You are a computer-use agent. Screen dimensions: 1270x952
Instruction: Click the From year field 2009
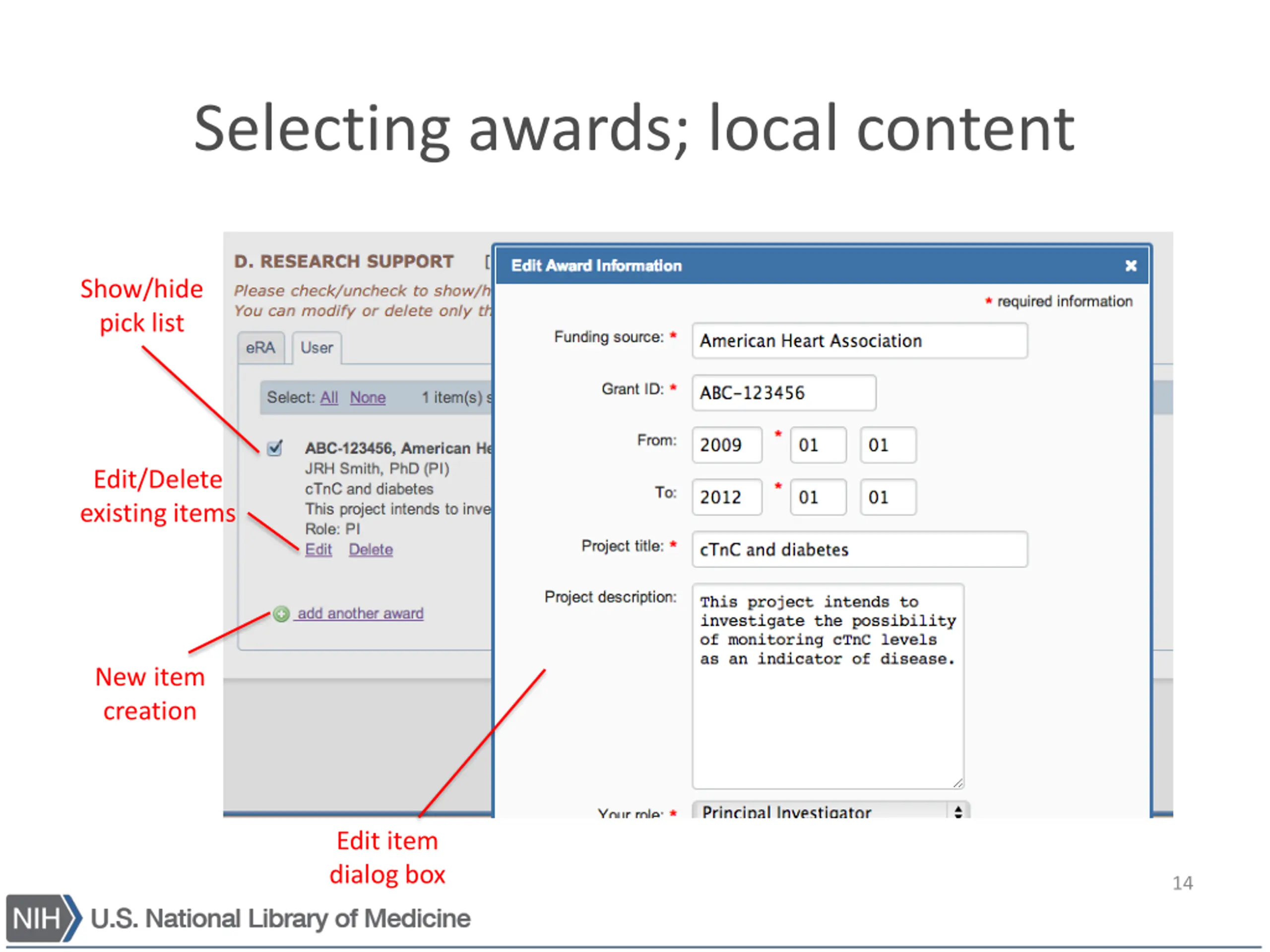tap(727, 445)
